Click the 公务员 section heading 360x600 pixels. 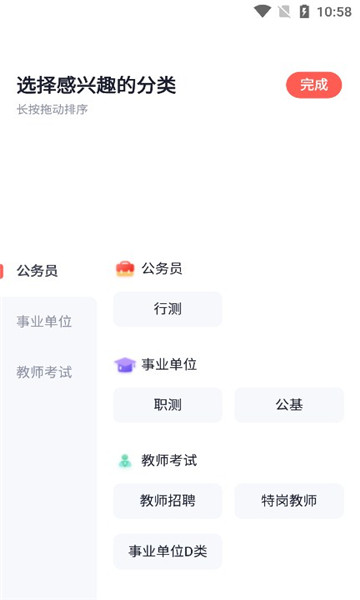(162, 269)
